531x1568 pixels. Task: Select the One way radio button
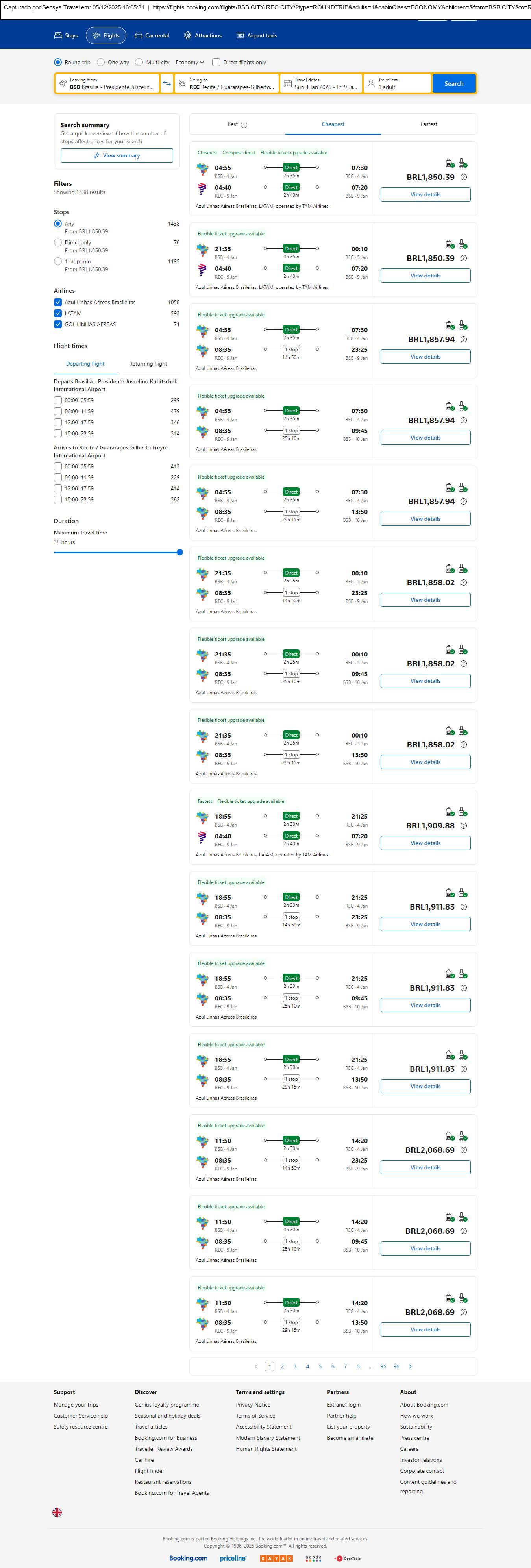(x=101, y=62)
